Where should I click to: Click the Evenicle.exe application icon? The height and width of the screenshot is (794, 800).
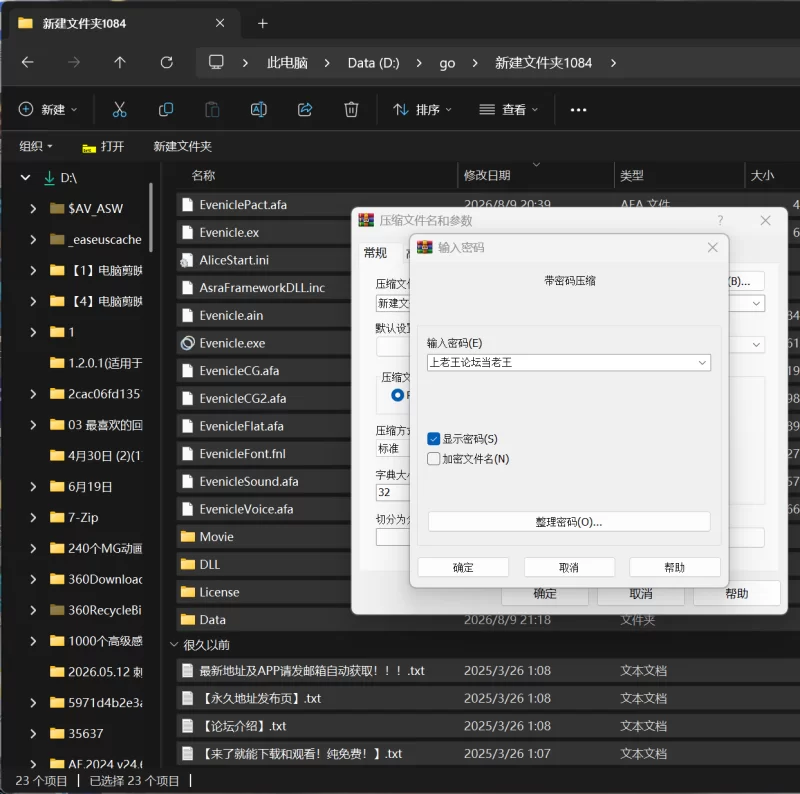pos(188,343)
